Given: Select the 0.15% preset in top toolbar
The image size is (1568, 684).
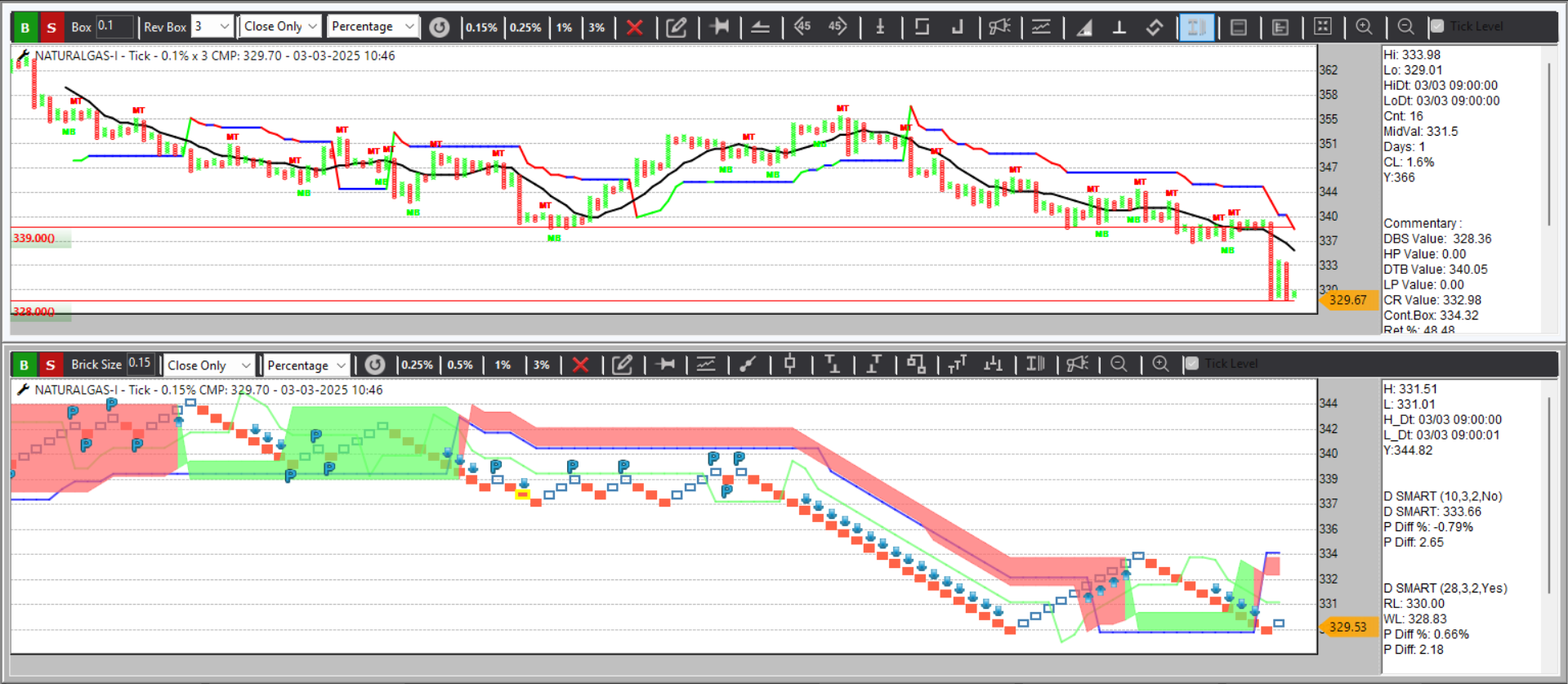Looking at the screenshot, I should click(x=481, y=27).
